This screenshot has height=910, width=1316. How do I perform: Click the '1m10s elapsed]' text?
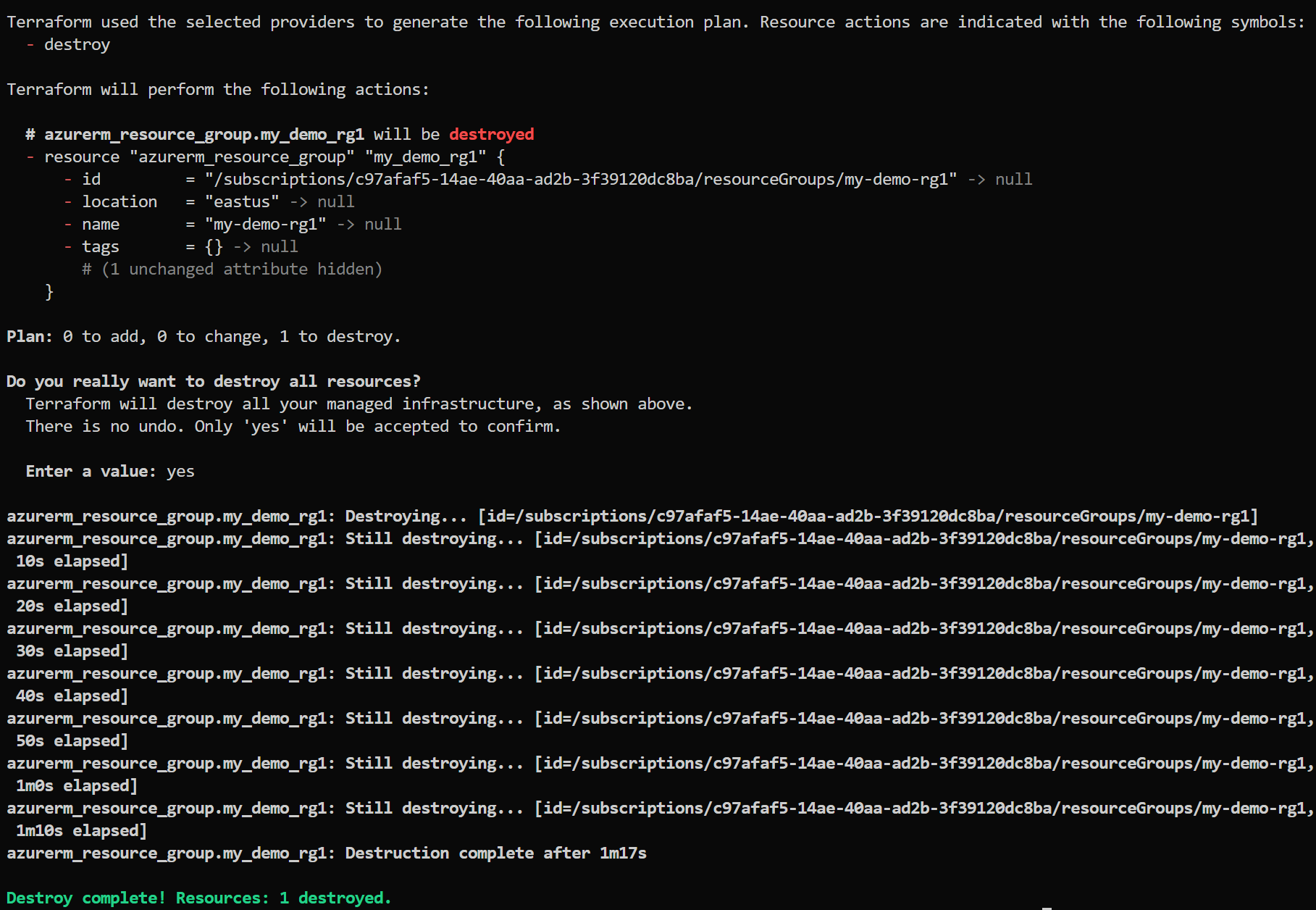pos(81,831)
